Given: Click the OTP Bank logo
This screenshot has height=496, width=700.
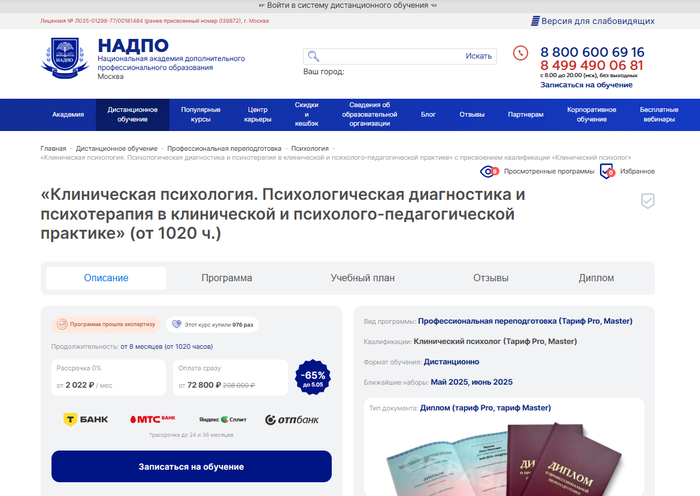Looking at the screenshot, I should tap(292, 420).
